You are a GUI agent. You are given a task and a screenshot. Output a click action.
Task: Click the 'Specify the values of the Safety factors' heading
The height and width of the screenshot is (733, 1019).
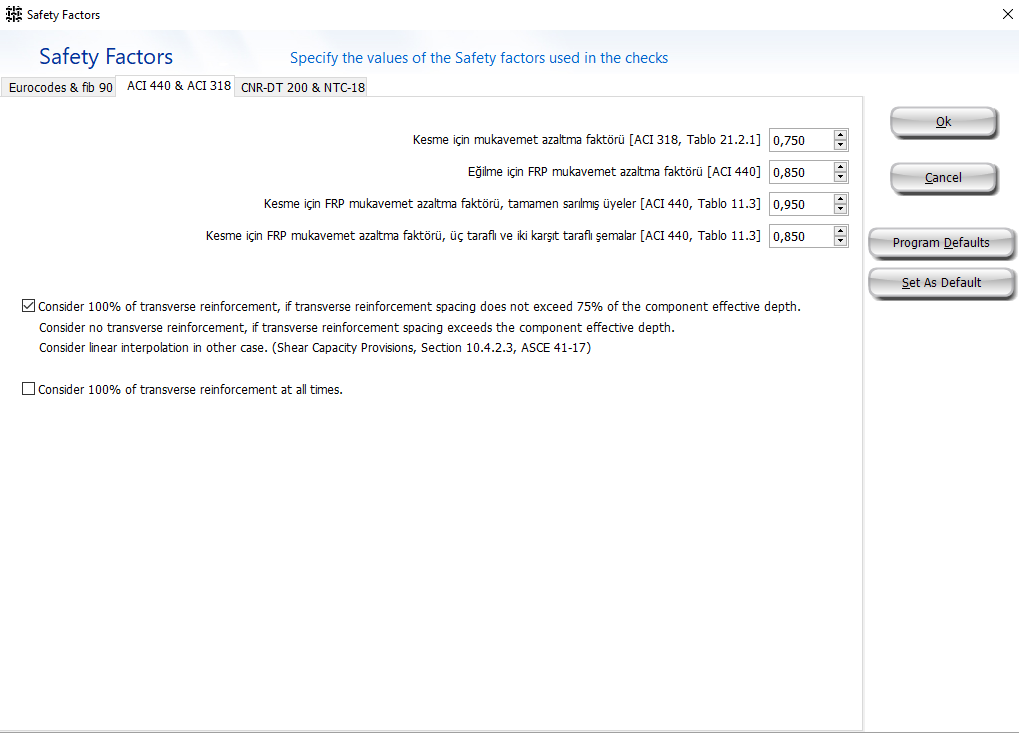479,58
